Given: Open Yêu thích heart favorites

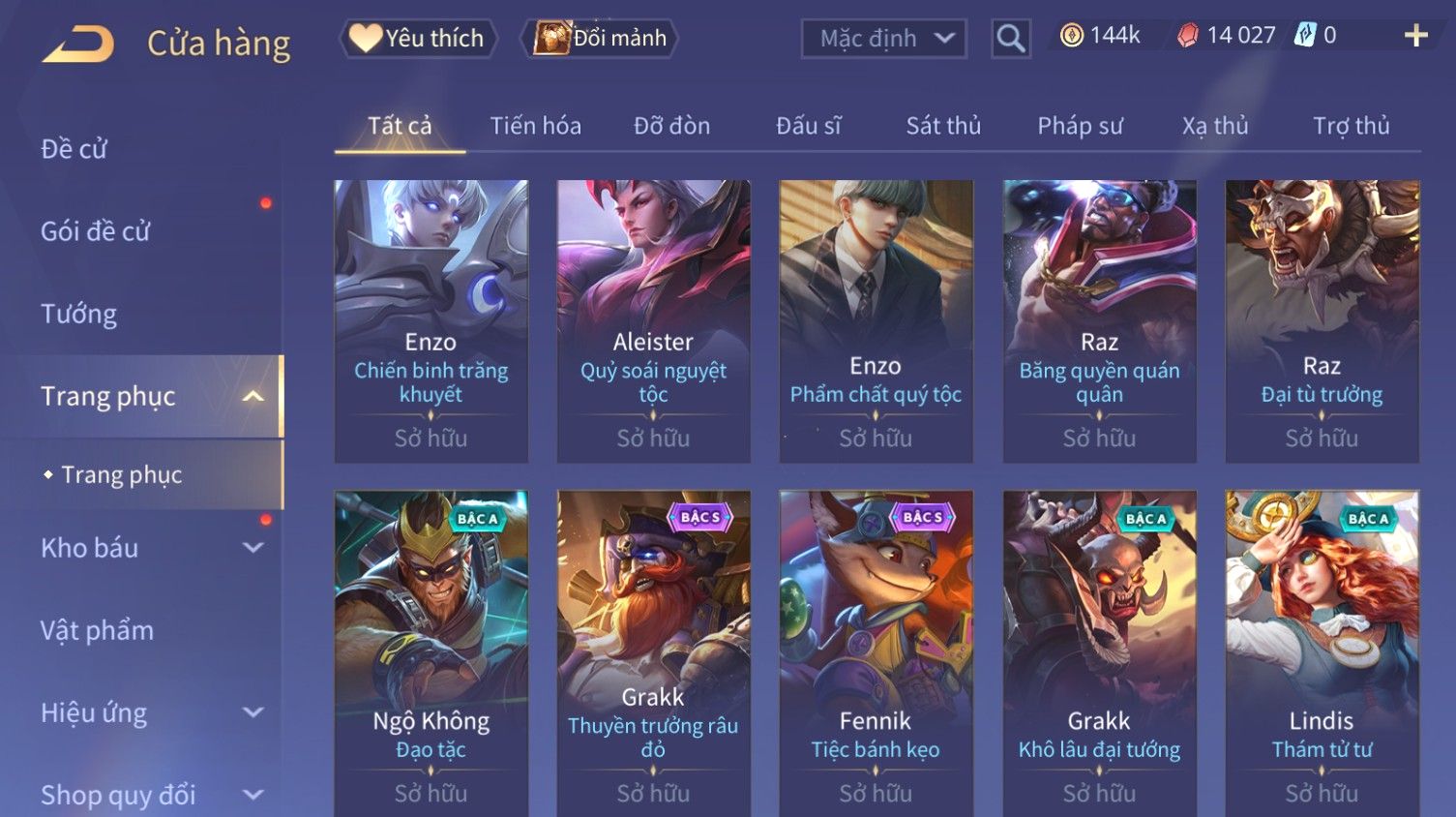Looking at the screenshot, I should pyautogui.click(x=418, y=39).
